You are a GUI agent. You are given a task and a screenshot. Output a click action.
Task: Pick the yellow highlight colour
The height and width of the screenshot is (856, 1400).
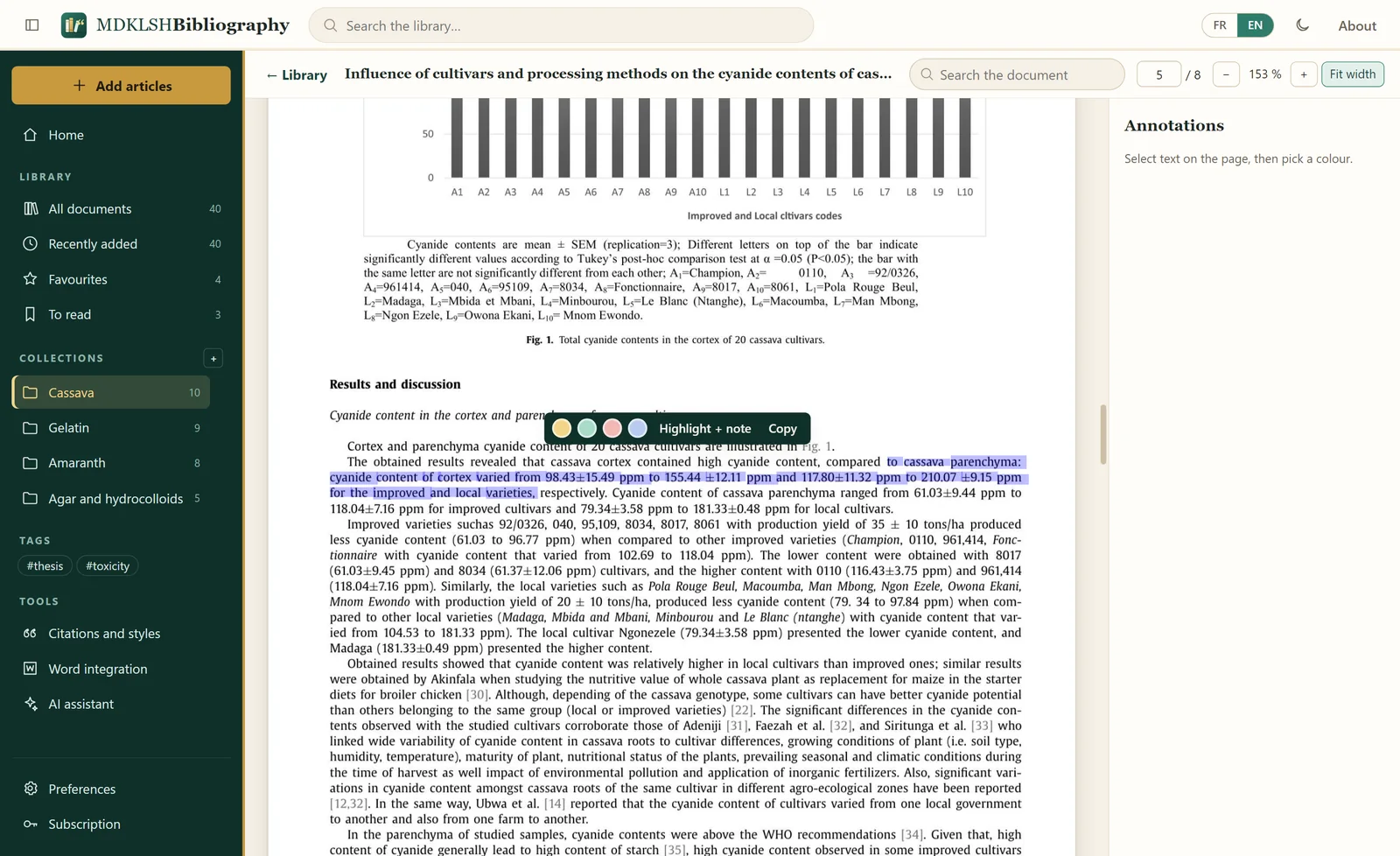tap(562, 428)
